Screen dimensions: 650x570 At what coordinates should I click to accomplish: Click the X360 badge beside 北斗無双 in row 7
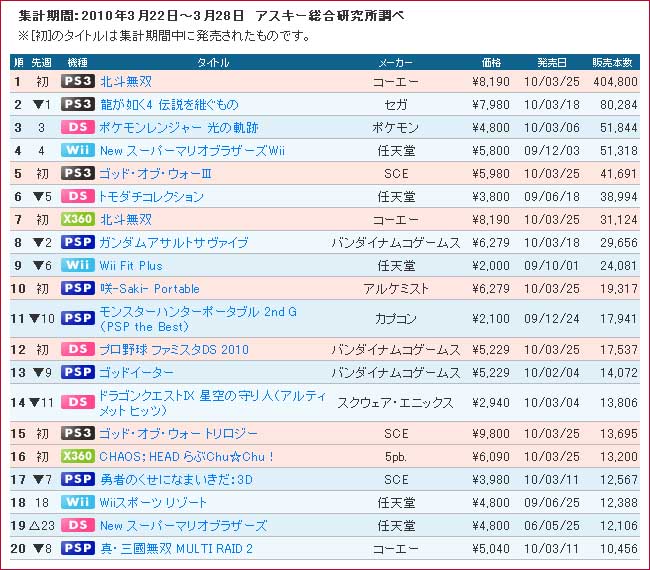click(x=78, y=219)
